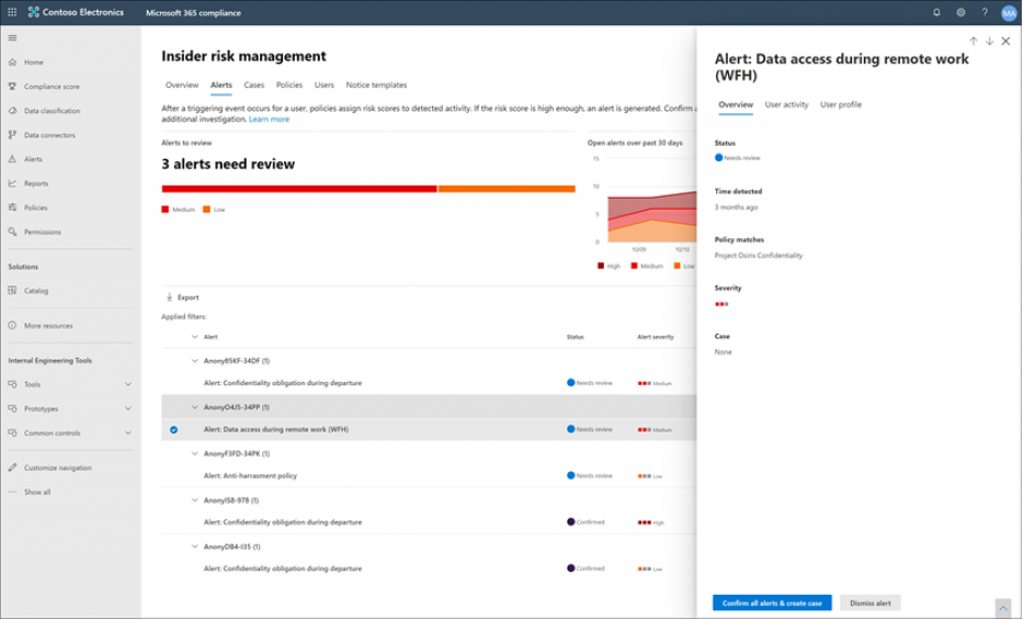
Task: Expand the Prototypes section chevron
Action: click(x=128, y=409)
